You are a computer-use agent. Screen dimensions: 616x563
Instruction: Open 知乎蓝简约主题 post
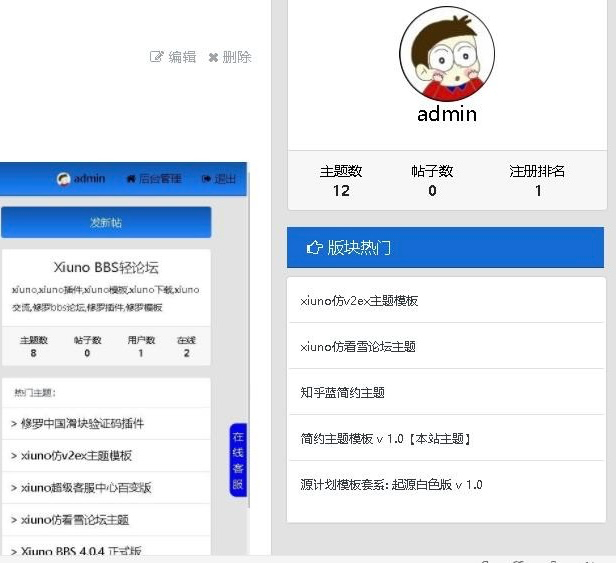pyautogui.click(x=342, y=392)
